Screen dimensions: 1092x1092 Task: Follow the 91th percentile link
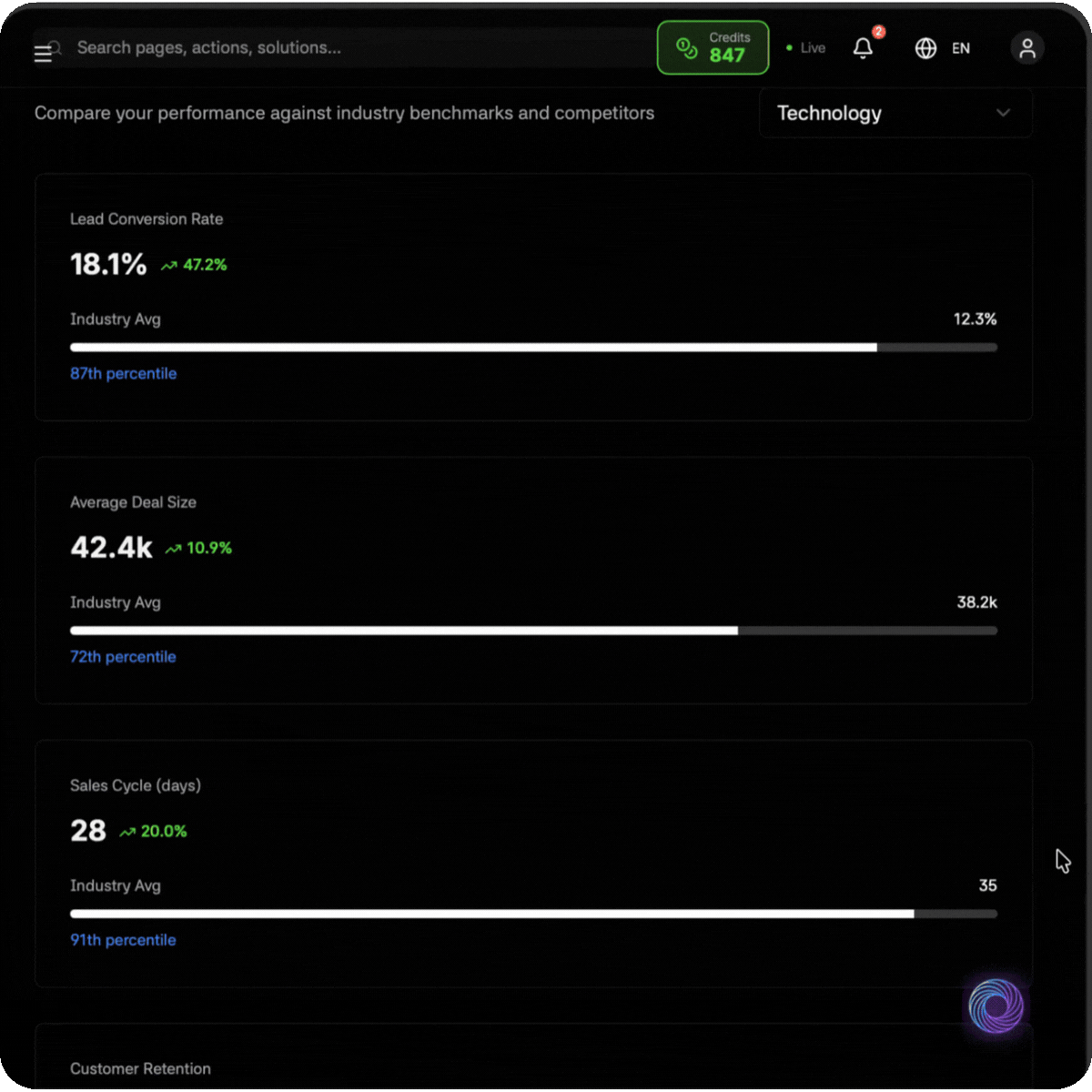click(x=124, y=940)
